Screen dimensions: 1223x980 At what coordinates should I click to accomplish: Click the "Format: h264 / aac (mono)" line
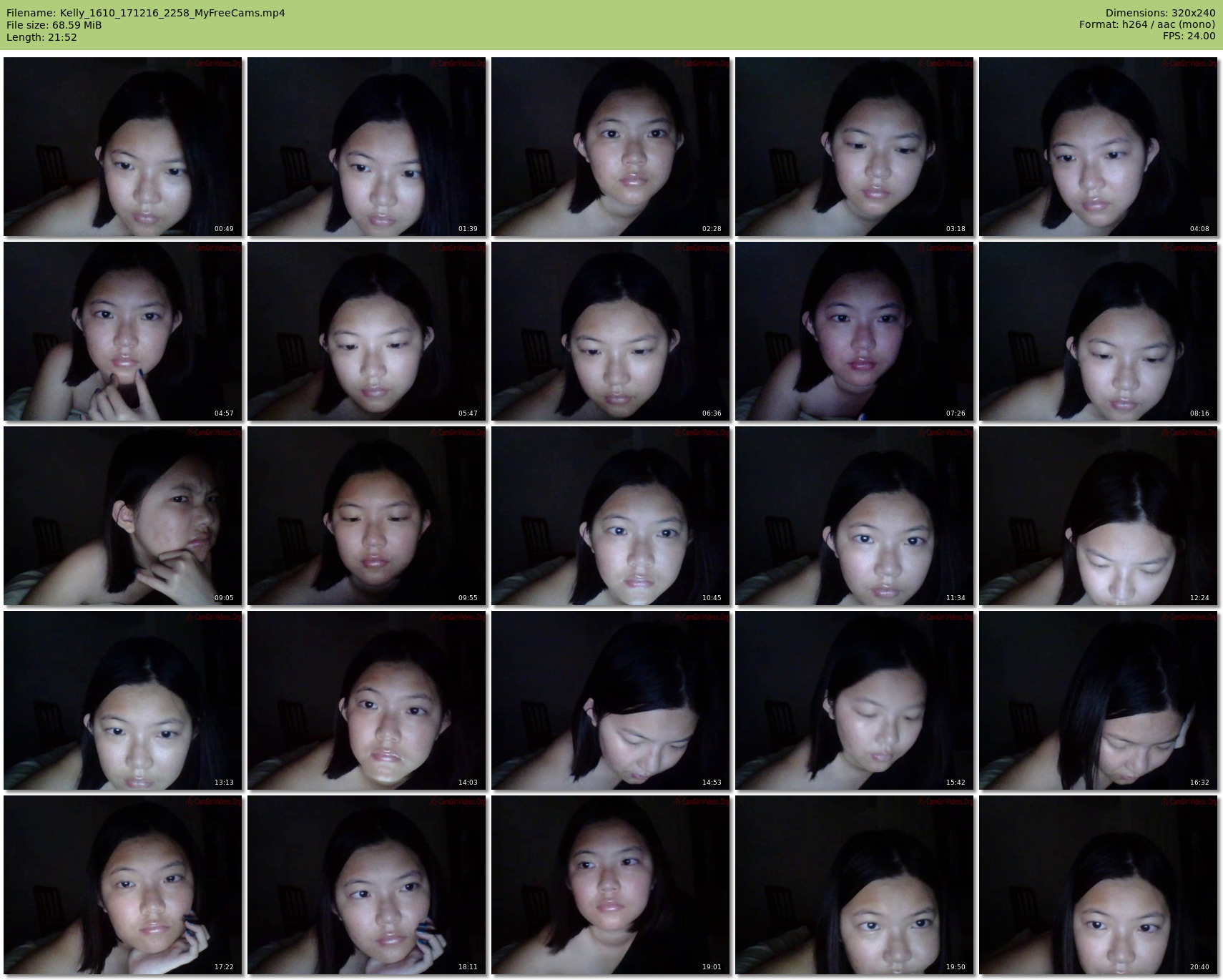pos(1147,25)
